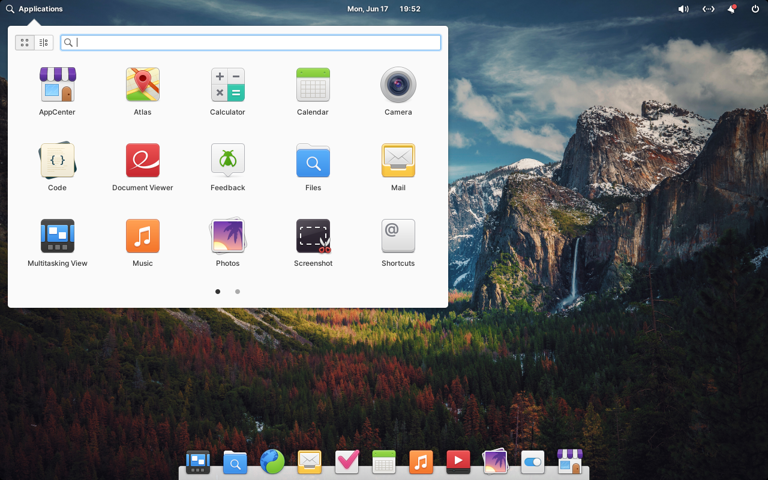Viewport: 768px width, 480px height.
Task: Open the sound volume indicator
Action: click(x=683, y=9)
